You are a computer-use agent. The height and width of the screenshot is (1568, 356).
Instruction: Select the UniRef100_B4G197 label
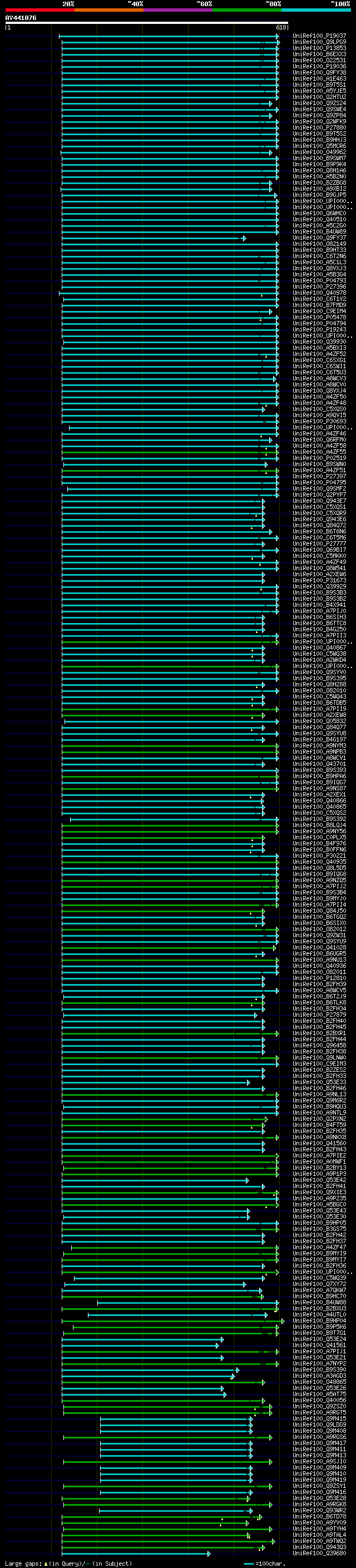coord(319,740)
